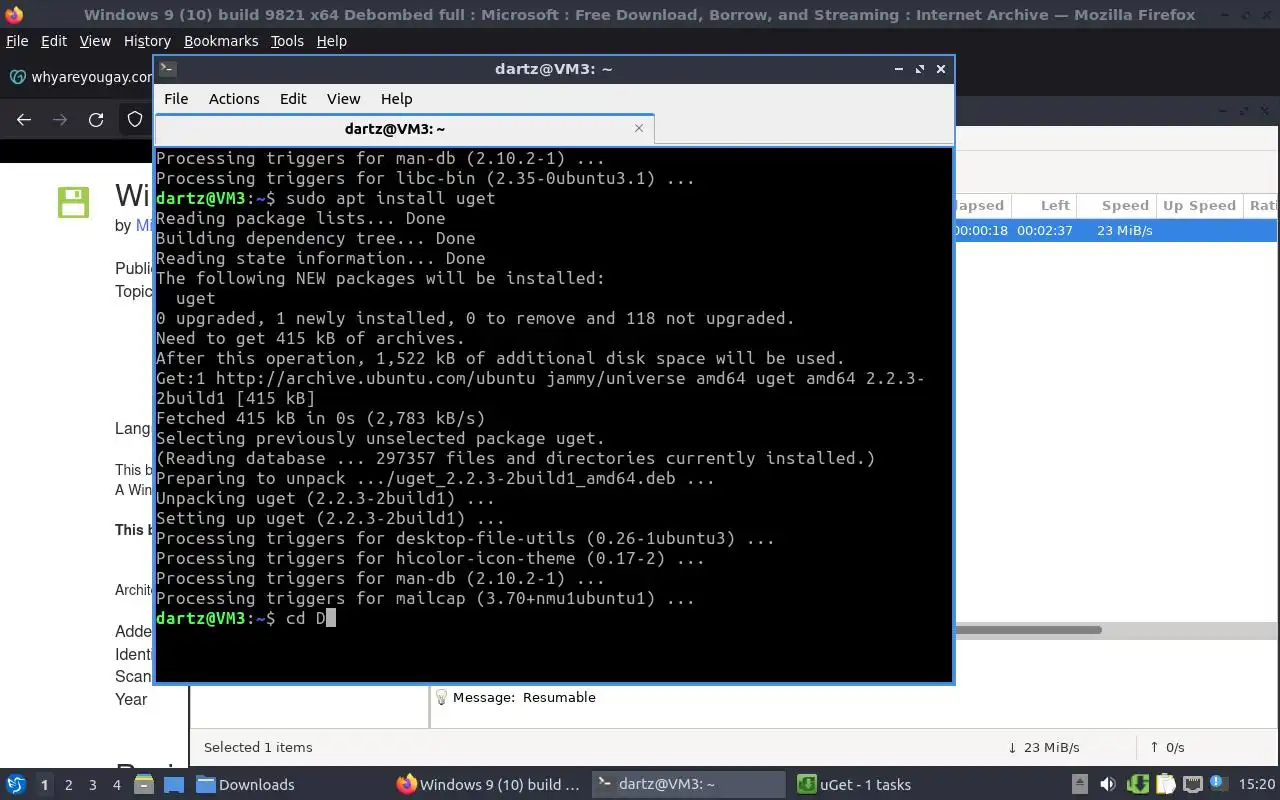Open the terminal's Help menu
The width and height of the screenshot is (1280, 800).
point(396,99)
